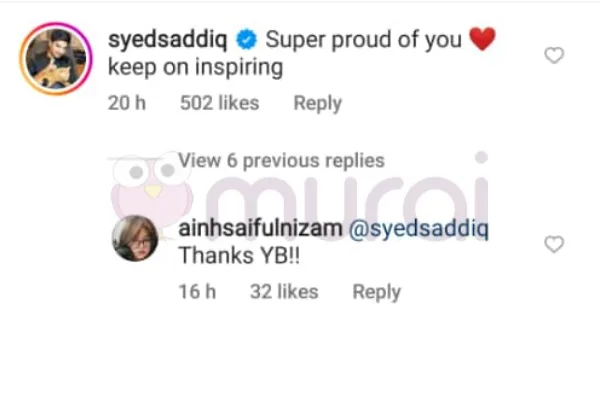
Task: Click the 16 h timestamp
Action: [197, 292]
